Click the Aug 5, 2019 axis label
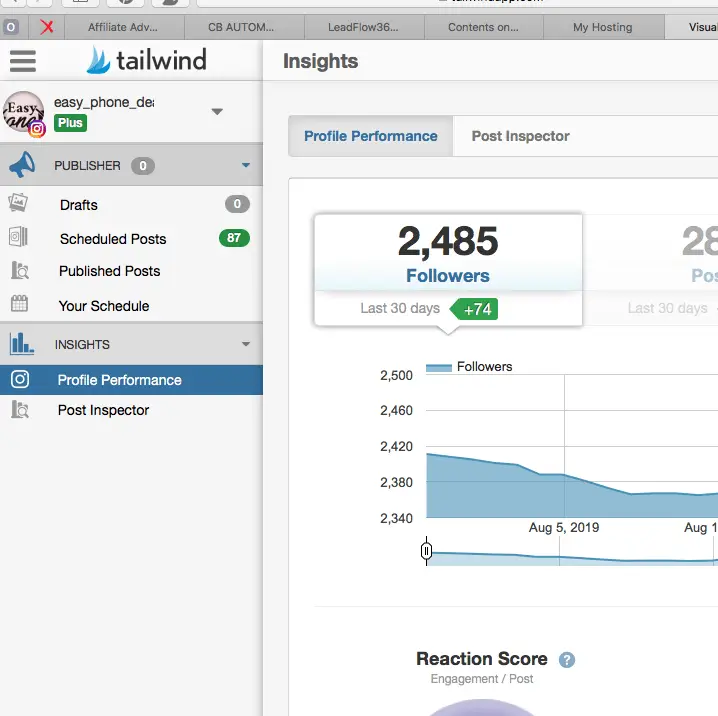This screenshot has height=716, width=718. click(x=564, y=527)
